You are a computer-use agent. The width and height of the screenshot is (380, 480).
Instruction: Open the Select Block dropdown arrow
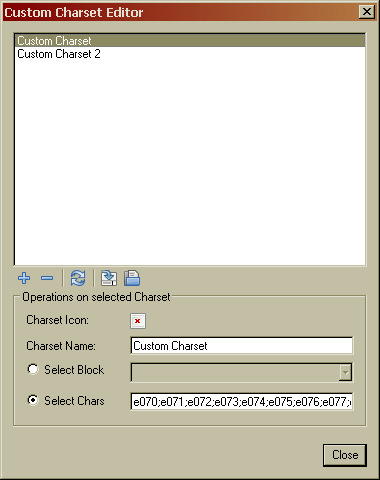click(x=345, y=372)
